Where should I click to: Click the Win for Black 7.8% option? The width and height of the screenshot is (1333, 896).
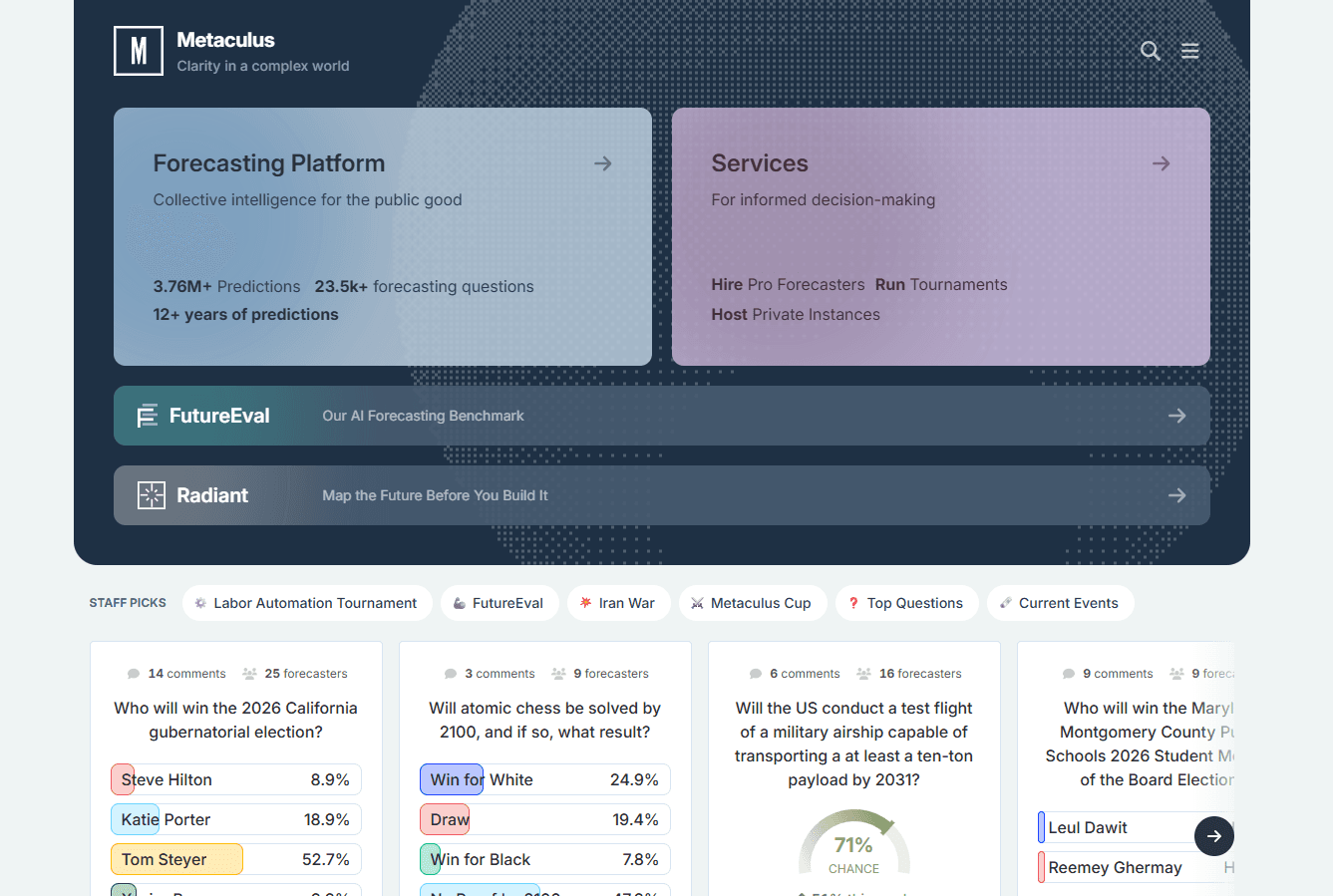point(545,859)
